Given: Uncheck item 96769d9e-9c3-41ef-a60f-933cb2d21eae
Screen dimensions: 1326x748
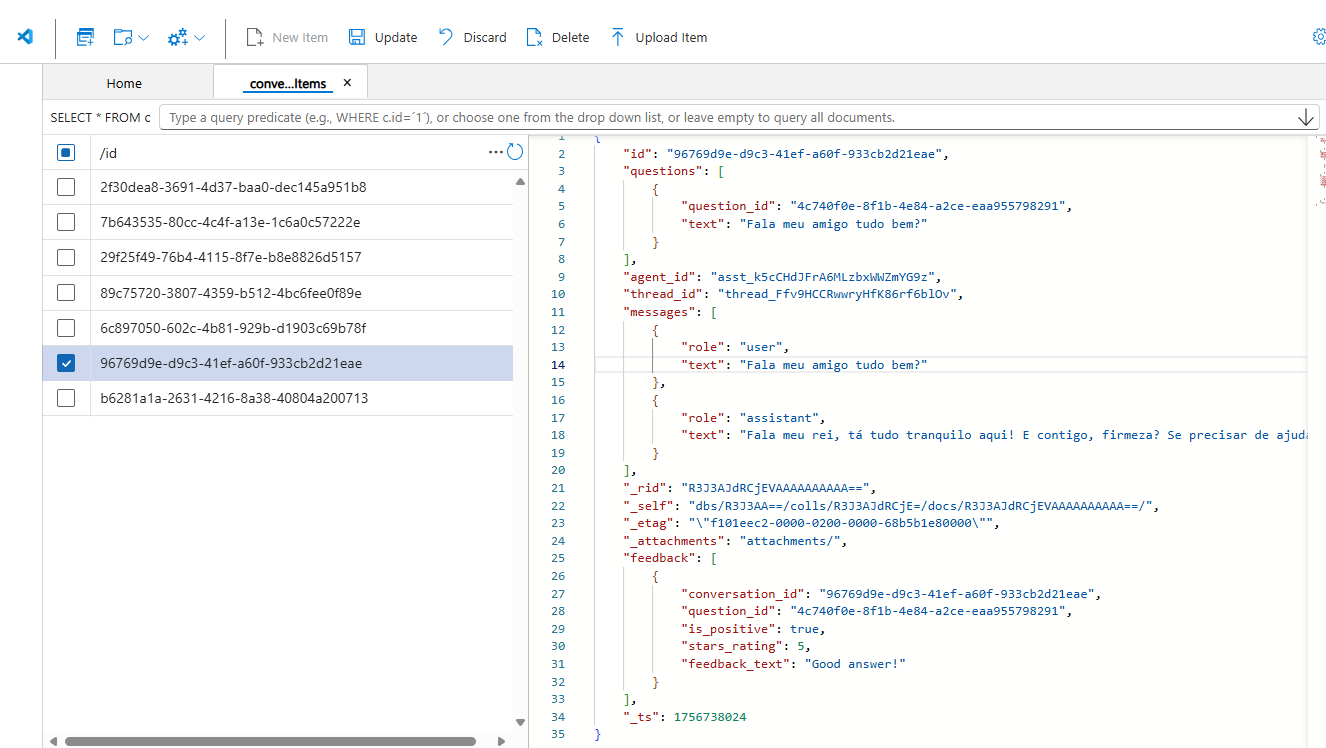Looking at the screenshot, I should tap(66, 363).
